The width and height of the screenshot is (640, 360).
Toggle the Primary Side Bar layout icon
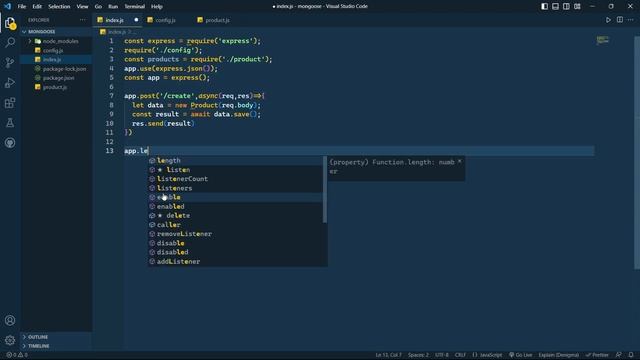(x=544, y=7)
